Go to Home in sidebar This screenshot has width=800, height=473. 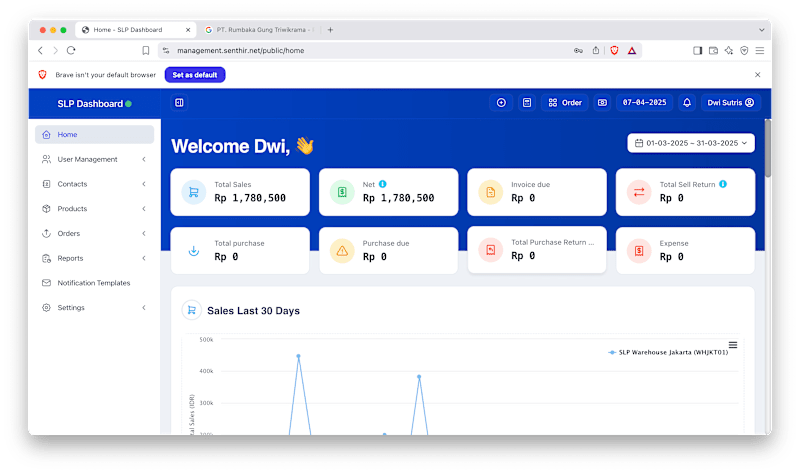[94, 134]
